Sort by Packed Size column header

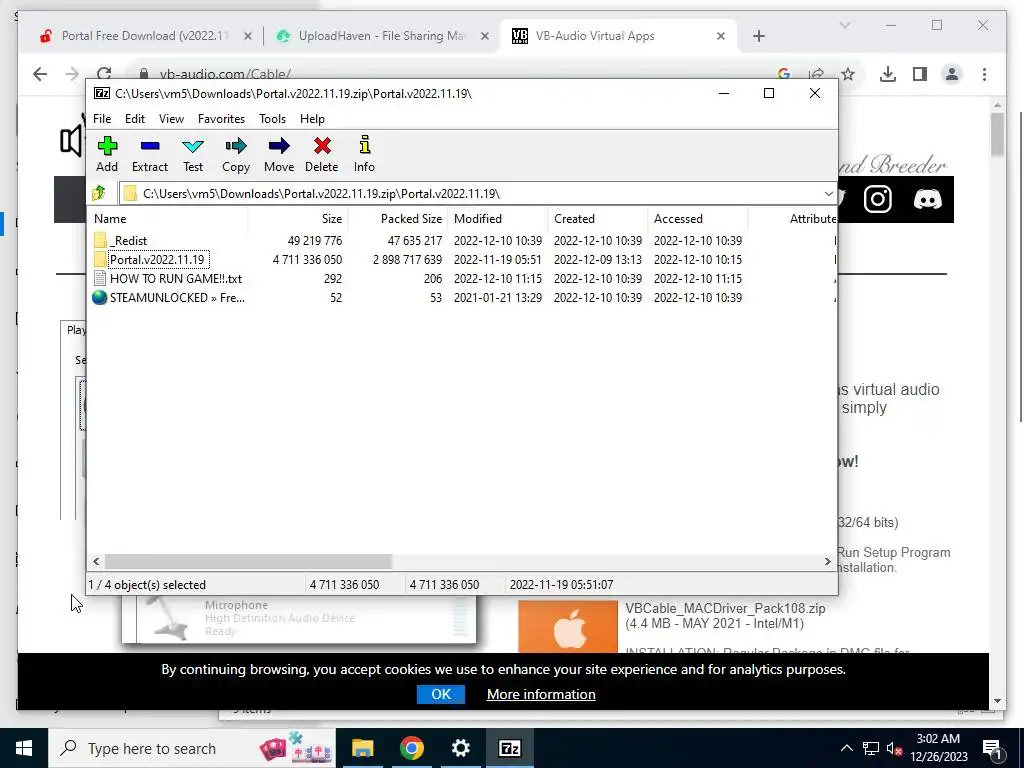[x=398, y=219]
